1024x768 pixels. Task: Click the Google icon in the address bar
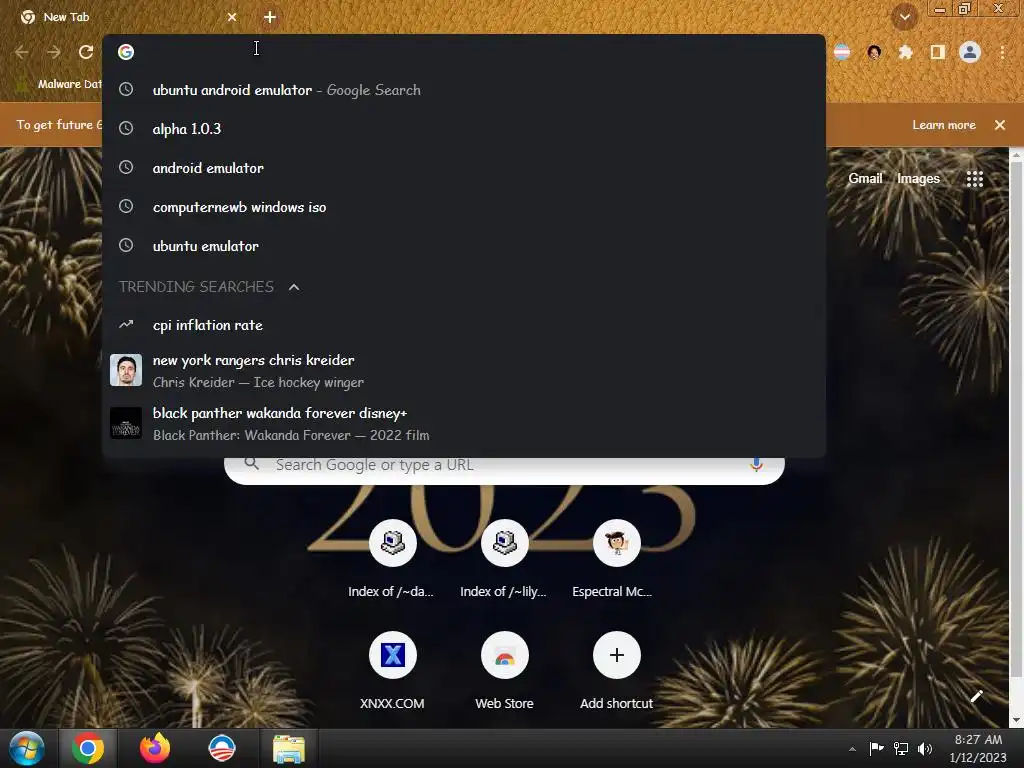pyautogui.click(x=126, y=52)
